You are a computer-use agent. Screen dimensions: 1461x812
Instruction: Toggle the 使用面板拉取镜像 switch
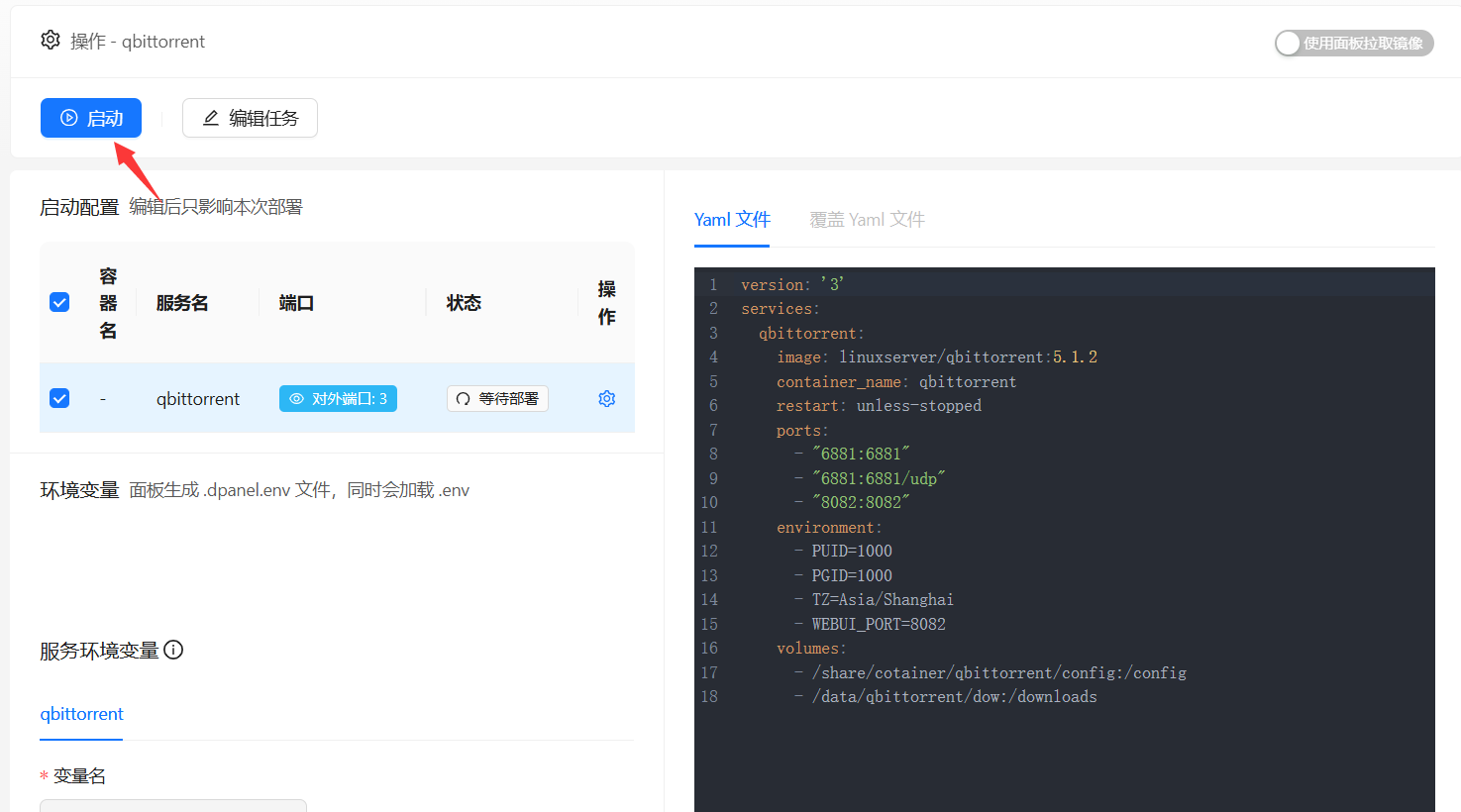(x=1354, y=43)
